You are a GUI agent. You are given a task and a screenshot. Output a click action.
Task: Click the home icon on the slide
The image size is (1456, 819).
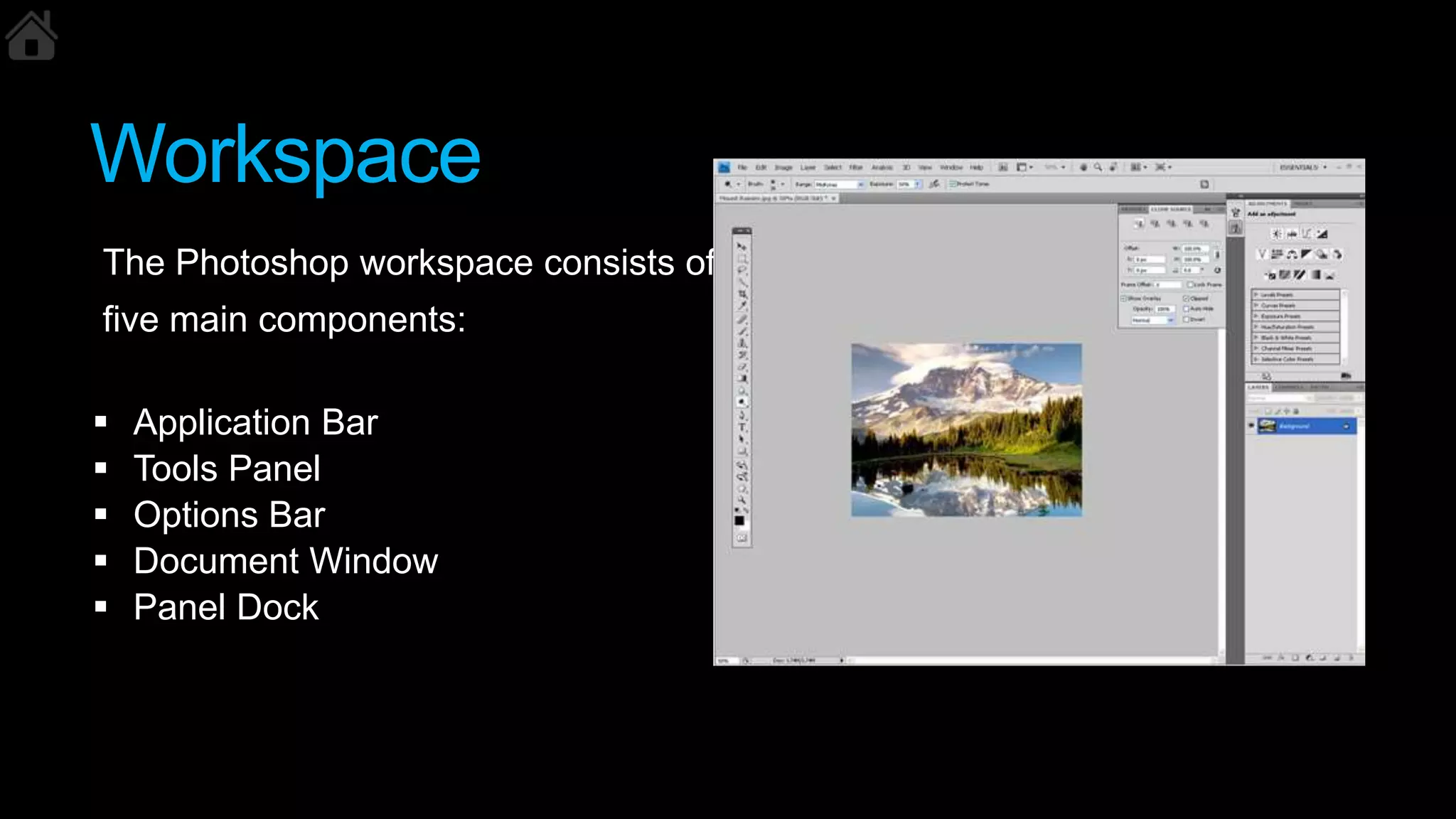click(x=31, y=36)
